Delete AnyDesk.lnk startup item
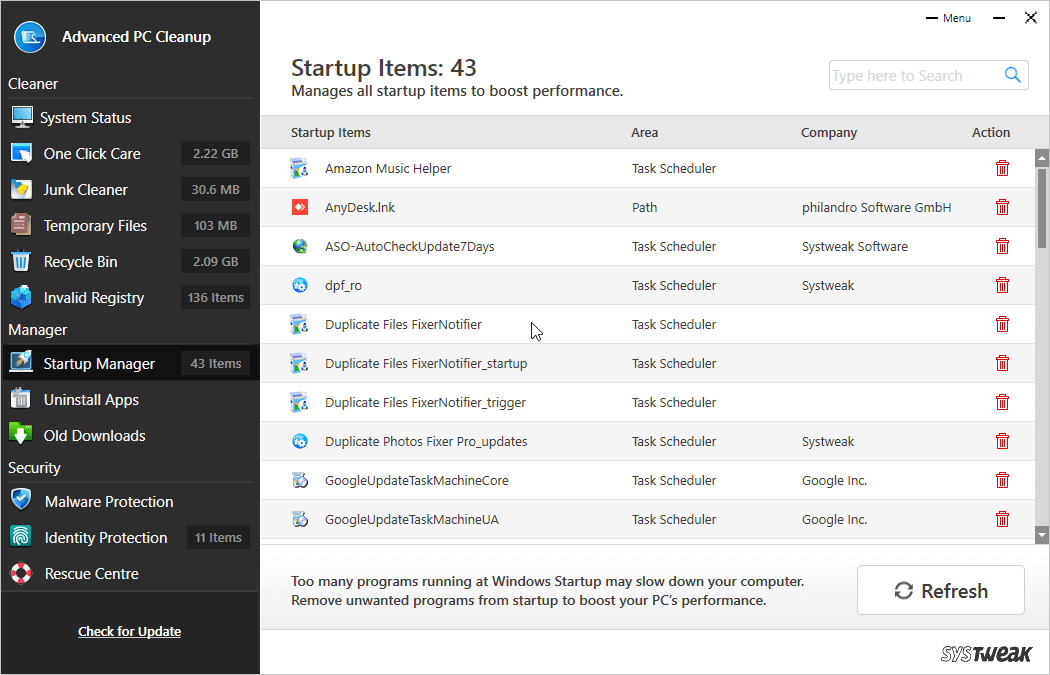The image size is (1050, 675). click(x=1002, y=207)
